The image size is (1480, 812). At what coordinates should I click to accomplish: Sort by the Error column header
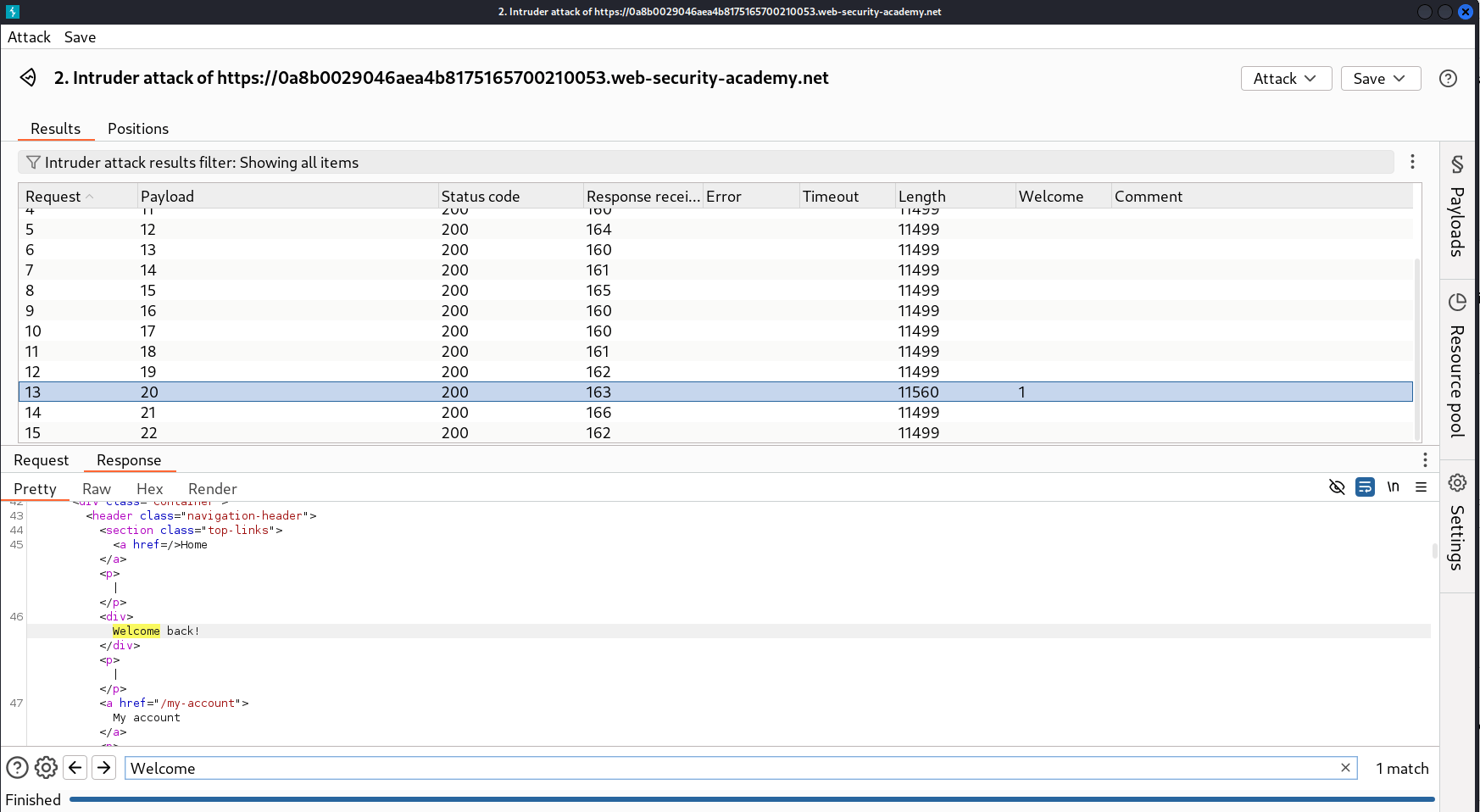[x=751, y=197]
